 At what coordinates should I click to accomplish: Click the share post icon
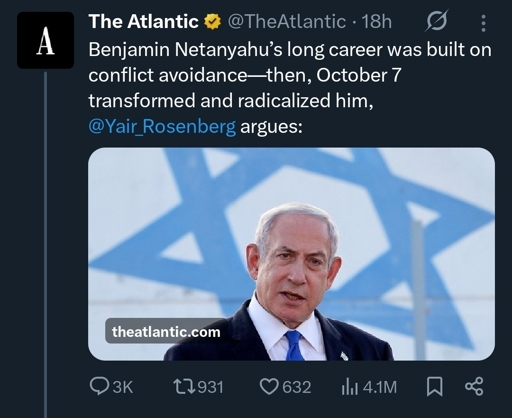[474, 387]
